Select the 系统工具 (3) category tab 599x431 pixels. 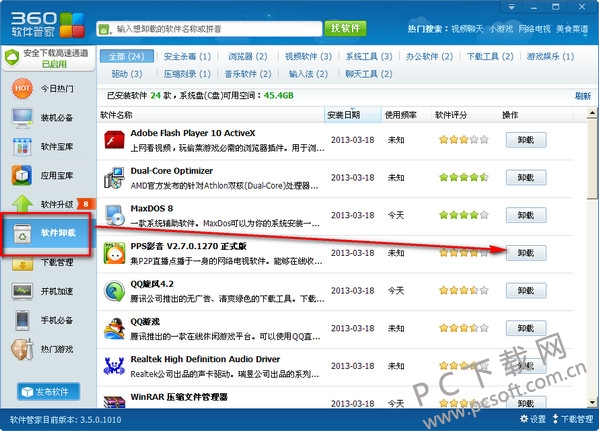click(x=369, y=57)
